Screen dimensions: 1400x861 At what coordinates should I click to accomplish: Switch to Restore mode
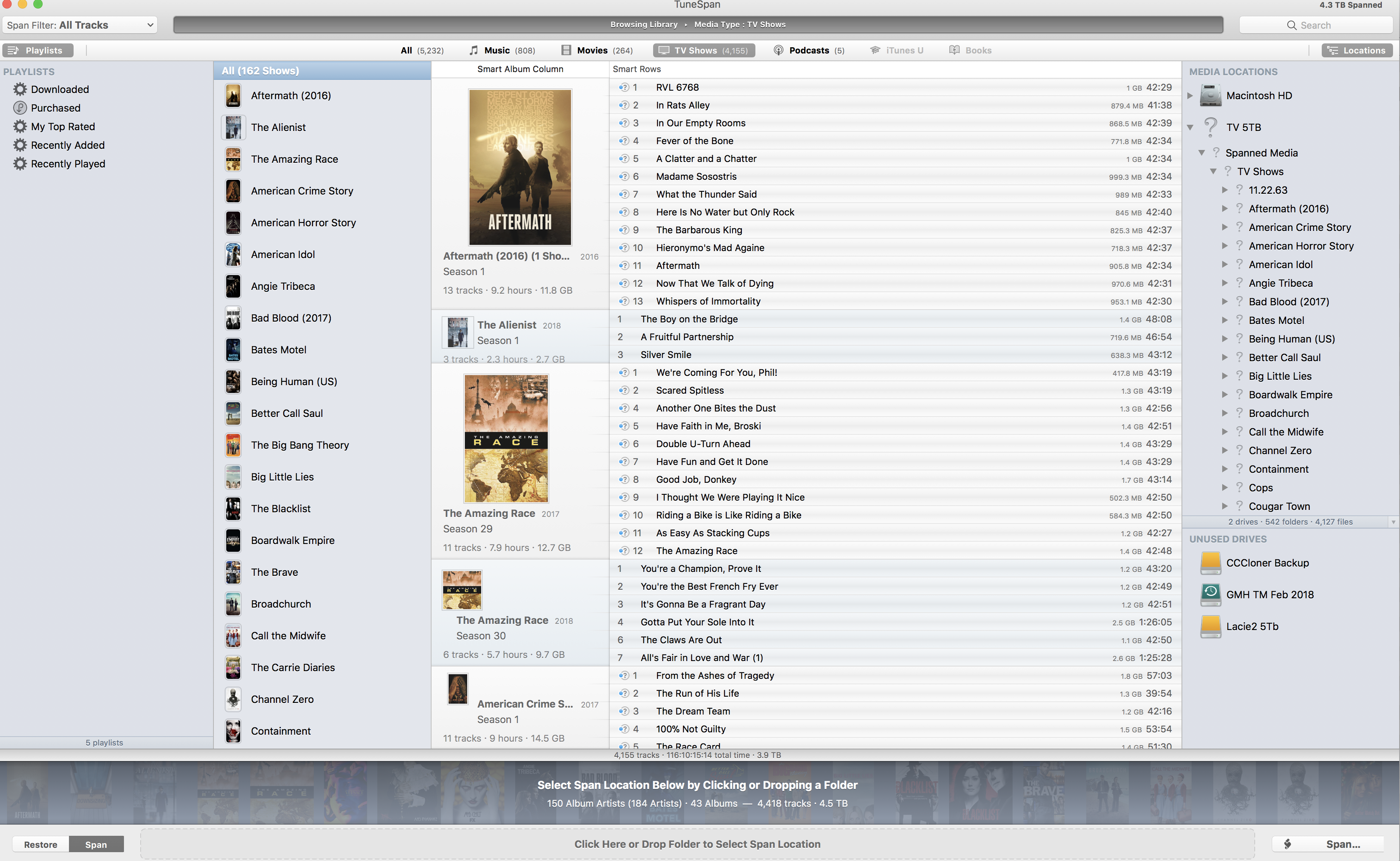coord(40,844)
